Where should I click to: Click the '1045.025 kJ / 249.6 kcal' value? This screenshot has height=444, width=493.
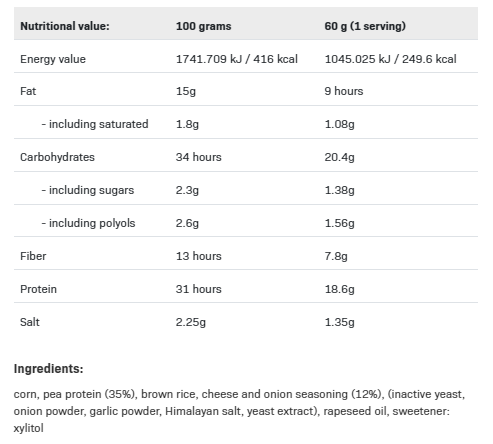[390, 59]
